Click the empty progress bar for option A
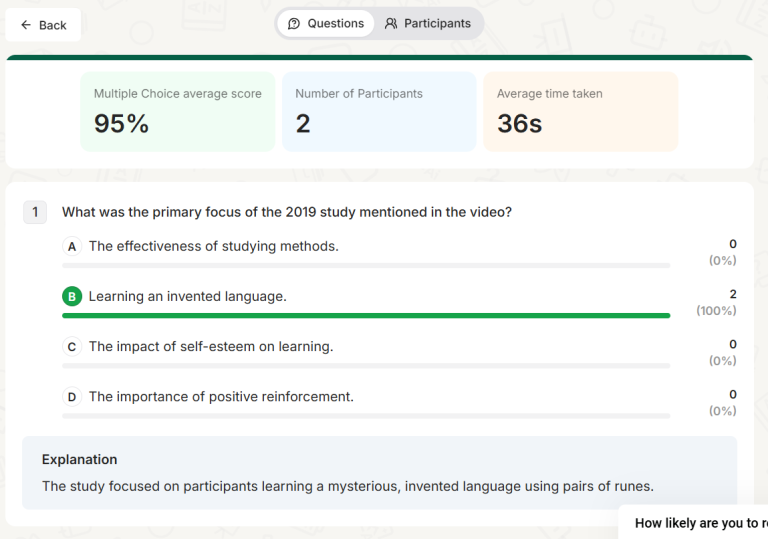Image resolution: width=768 pixels, height=539 pixels. 366,265
